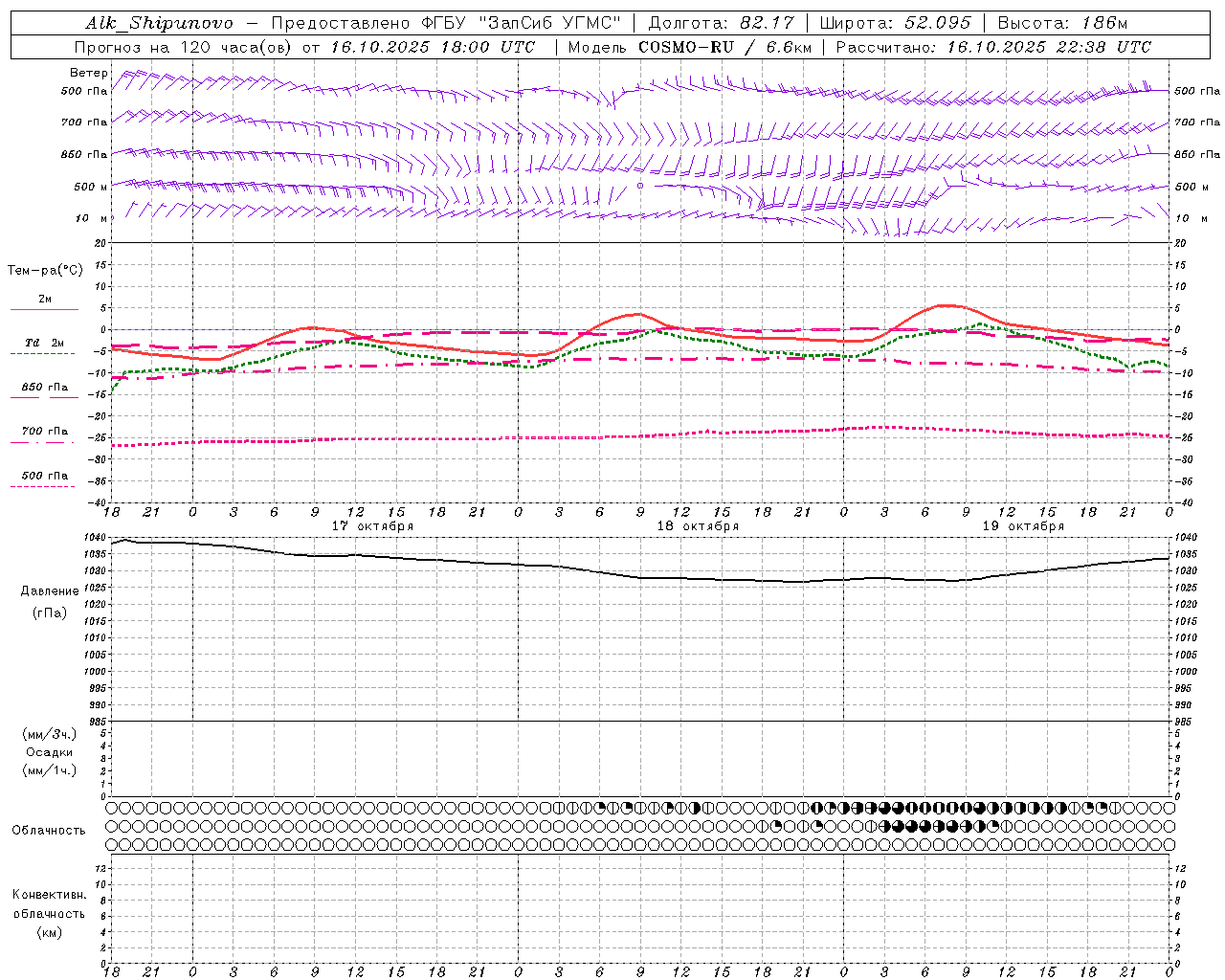Click the text Прогноз на 120 часа(ов)
The width and height of the screenshot is (1225, 980).
pyautogui.click(x=185, y=47)
